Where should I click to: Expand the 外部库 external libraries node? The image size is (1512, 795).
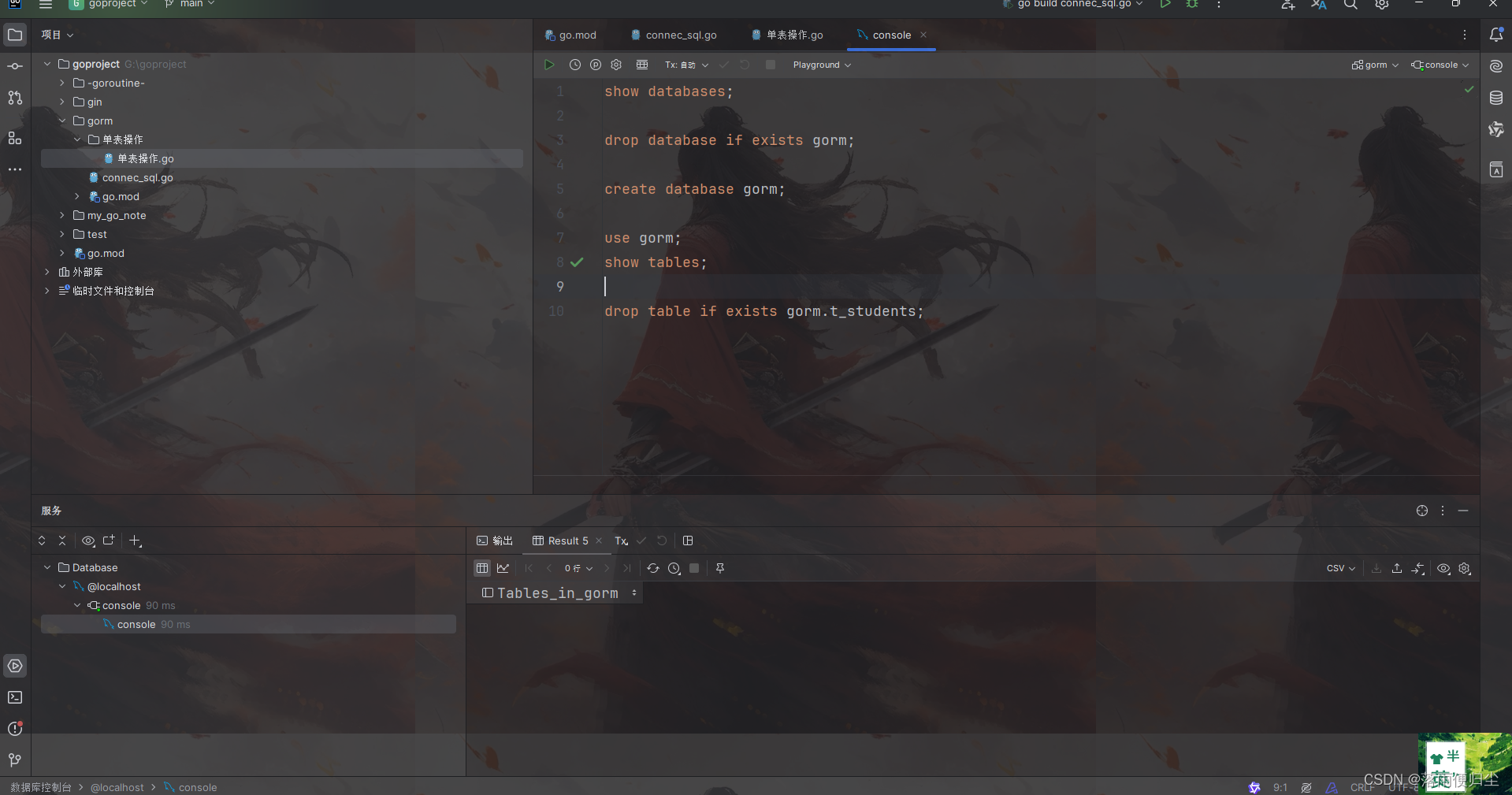47,272
